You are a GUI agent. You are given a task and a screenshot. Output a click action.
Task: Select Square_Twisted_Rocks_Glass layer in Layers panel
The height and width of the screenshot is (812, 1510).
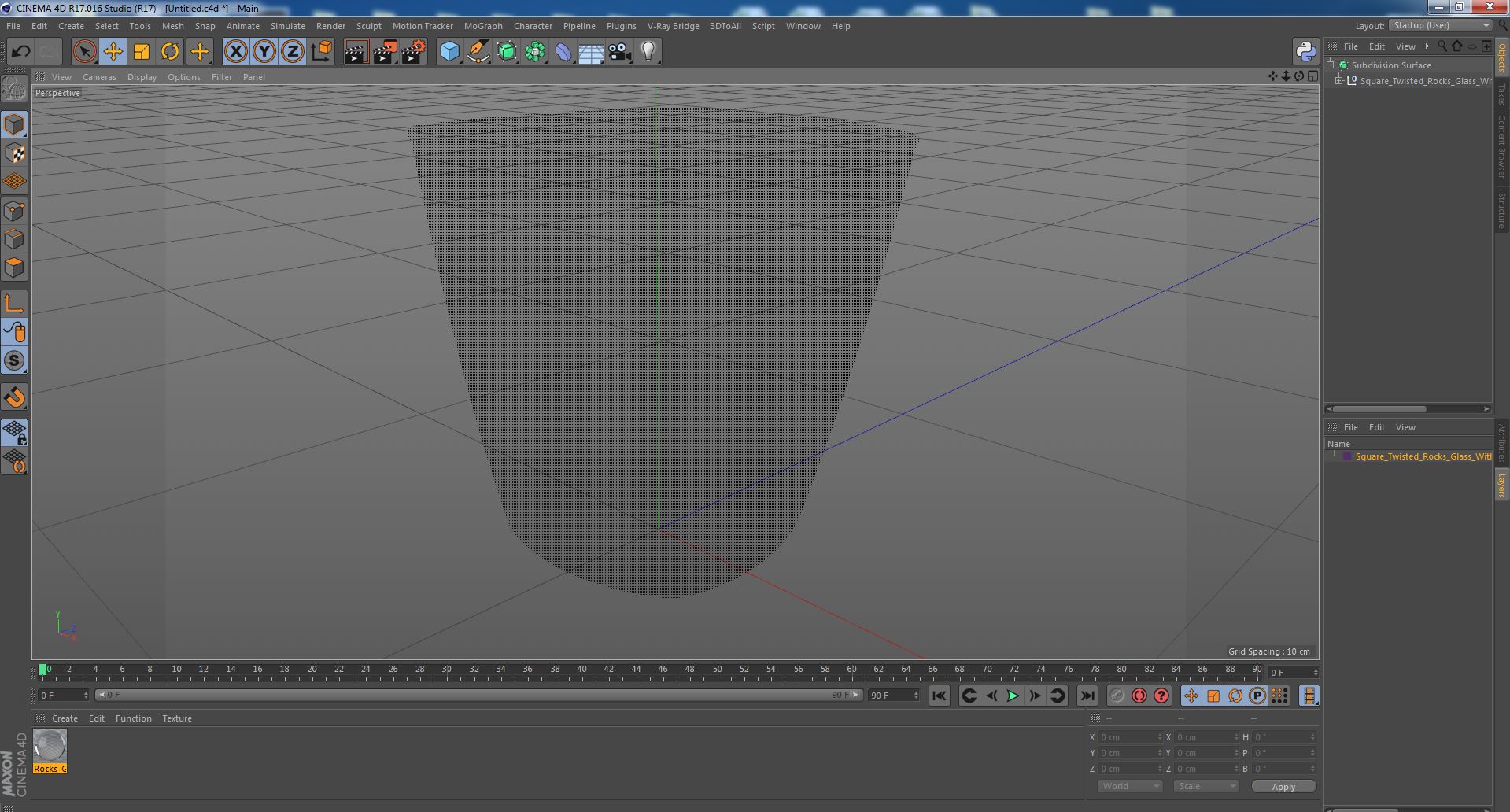(1423, 456)
